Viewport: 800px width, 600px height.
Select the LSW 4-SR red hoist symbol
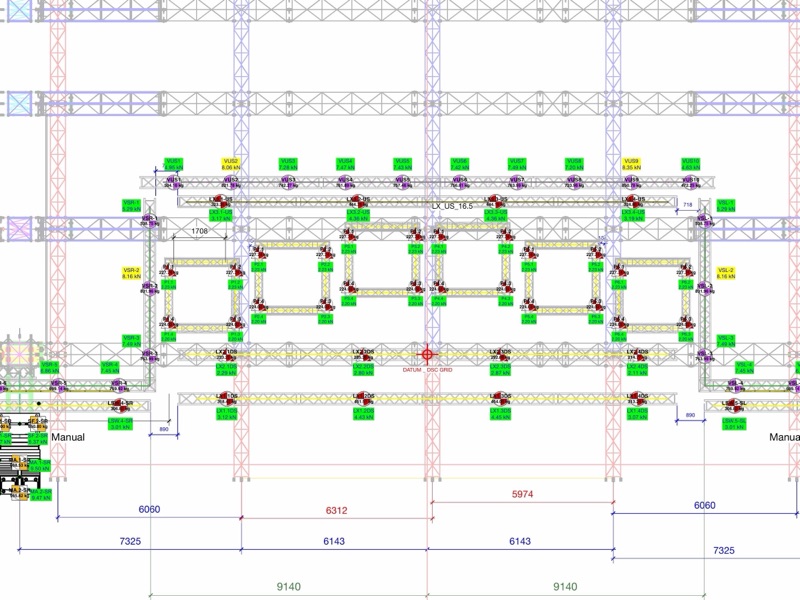(120, 405)
